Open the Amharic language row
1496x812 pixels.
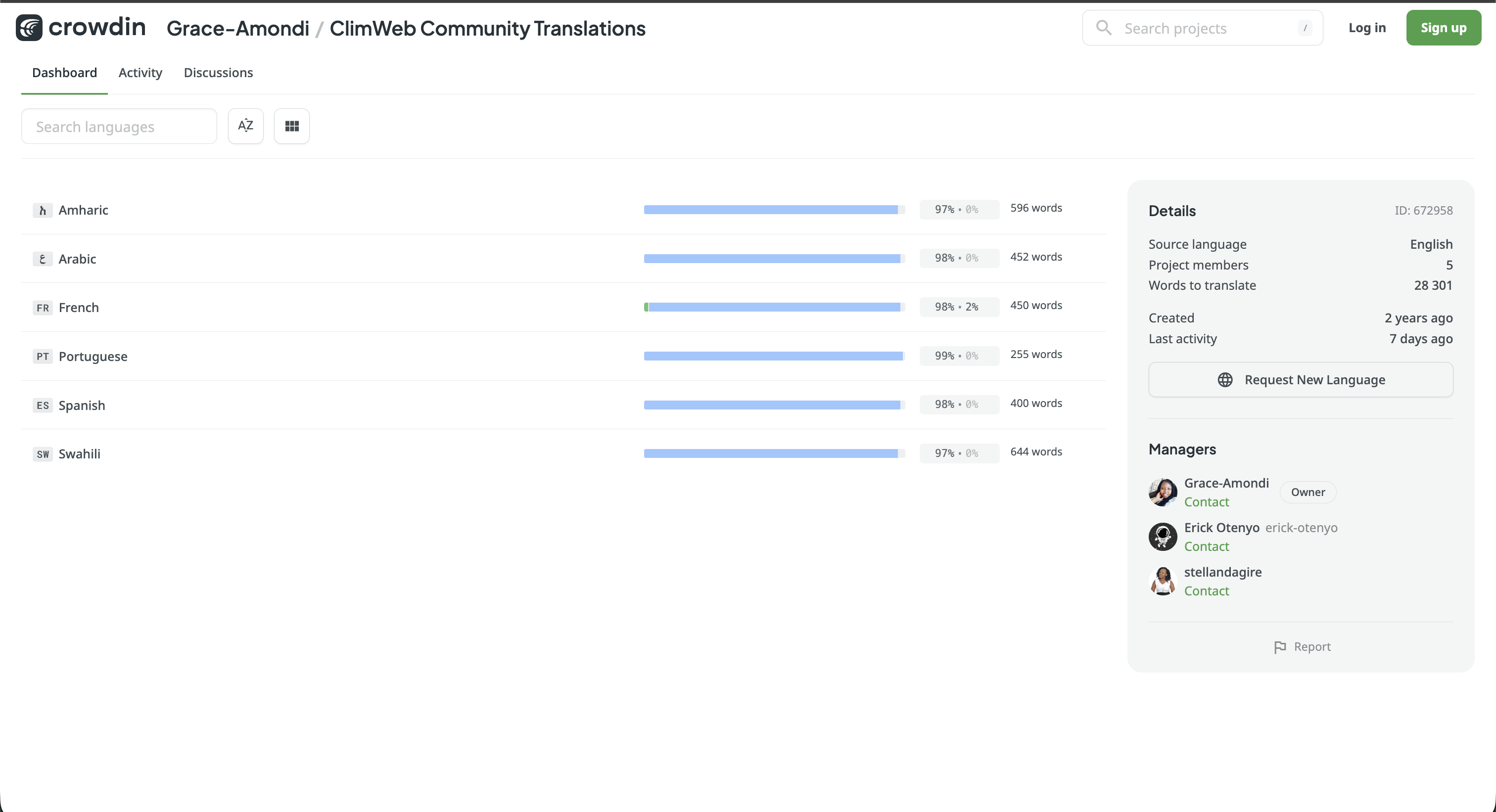[x=563, y=210]
